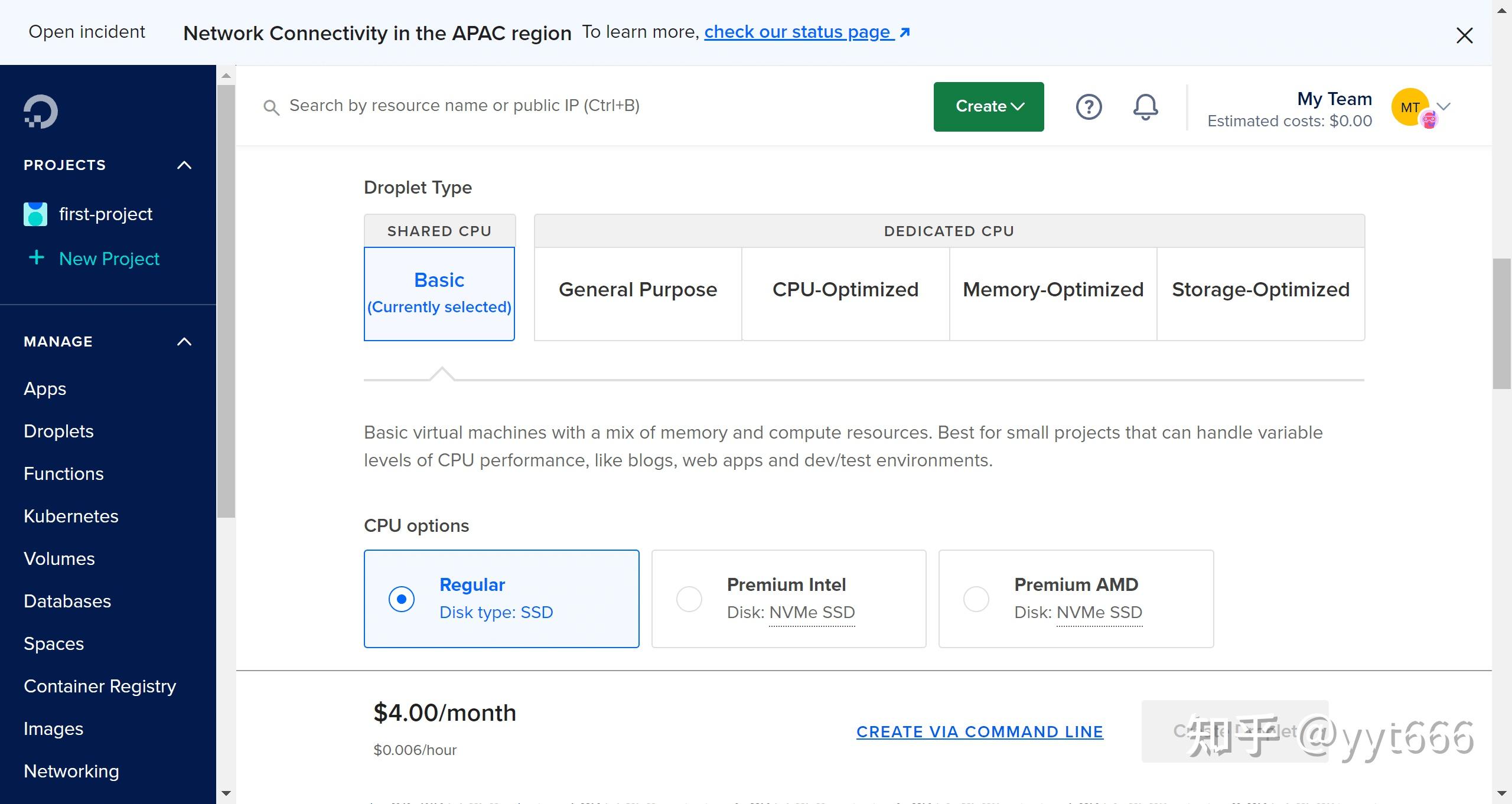The height and width of the screenshot is (804, 1512).
Task: Collapse the PROJECTS section
Action: [184, 165]
